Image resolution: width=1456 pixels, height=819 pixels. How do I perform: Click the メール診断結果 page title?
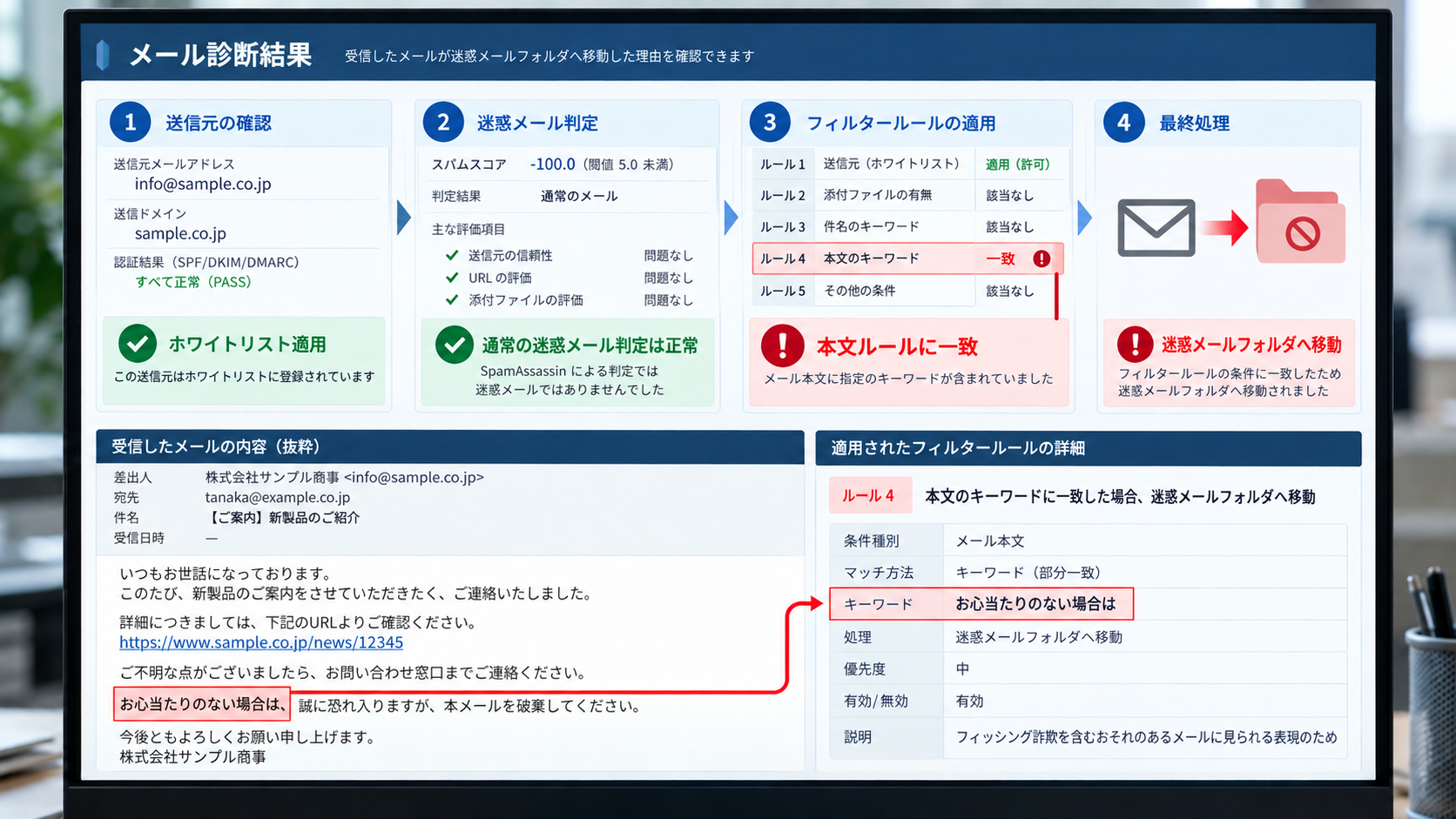220,55
